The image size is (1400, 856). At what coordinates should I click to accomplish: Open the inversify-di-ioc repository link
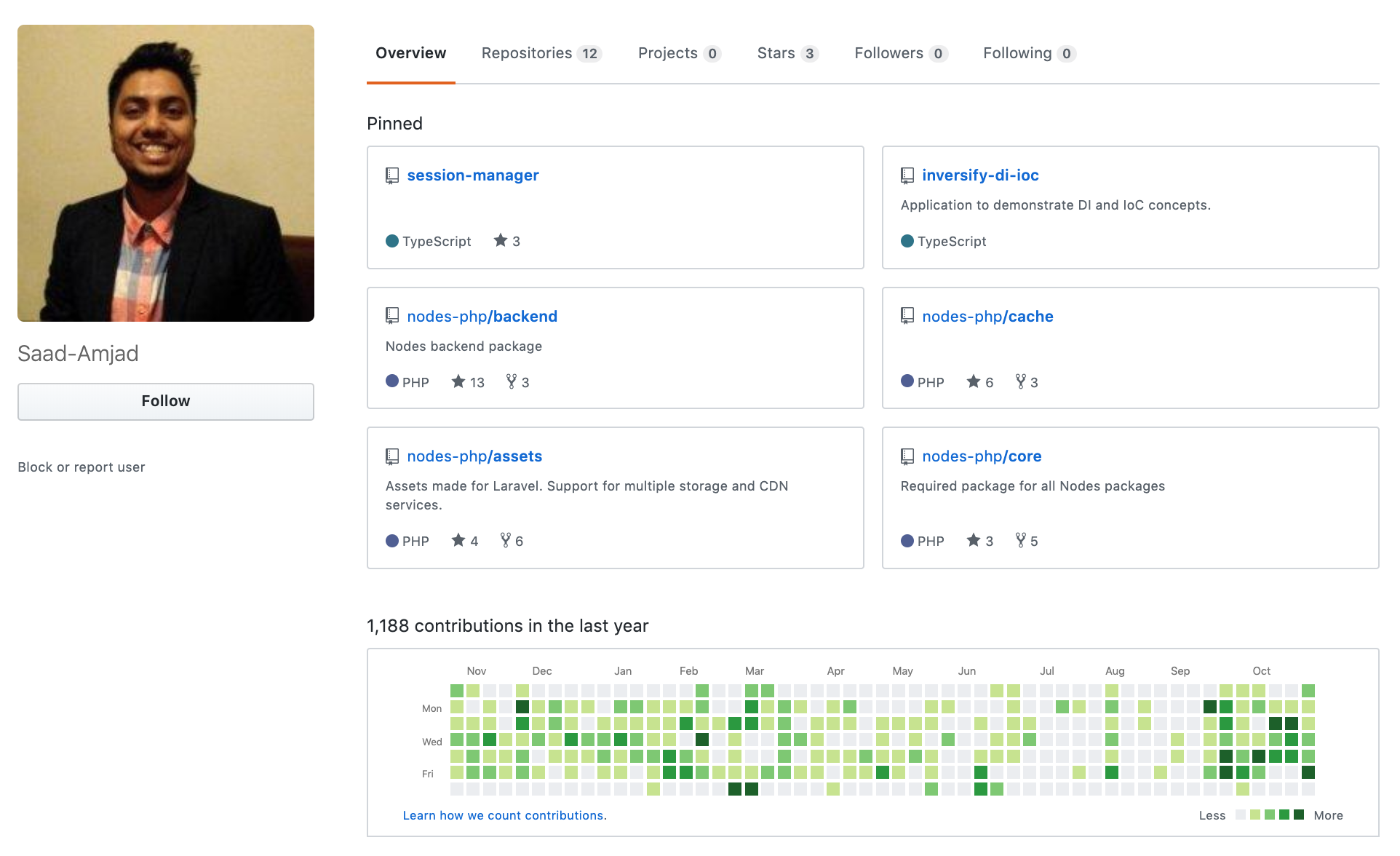click(979, 175)
